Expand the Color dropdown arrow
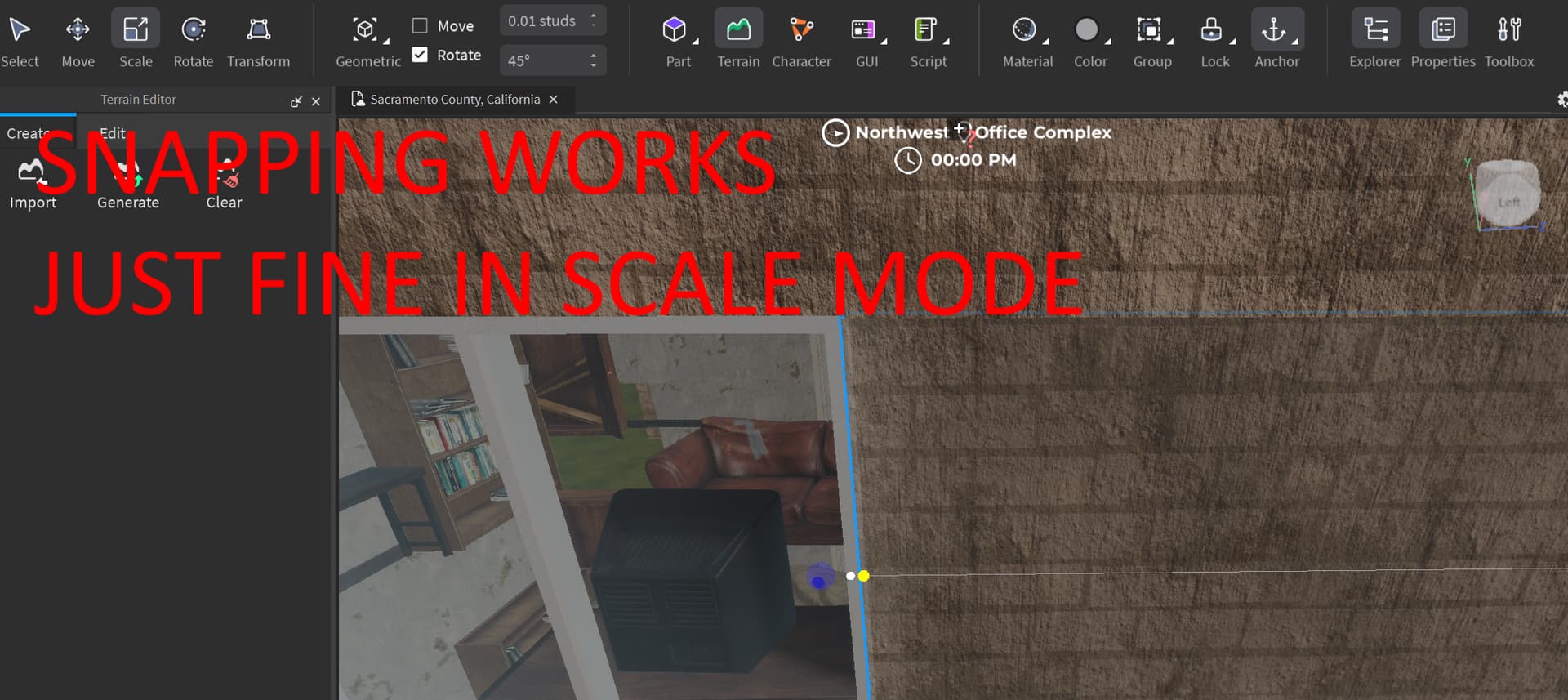This screenshot has width=1568, height=700. tap(1108, 41)
